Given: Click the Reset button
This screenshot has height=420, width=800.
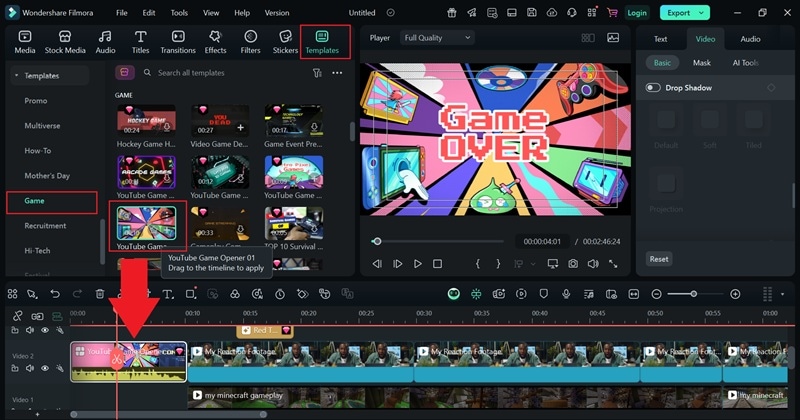Looking at the screenshot, I should pyautogui.click(x=659, y=259).
